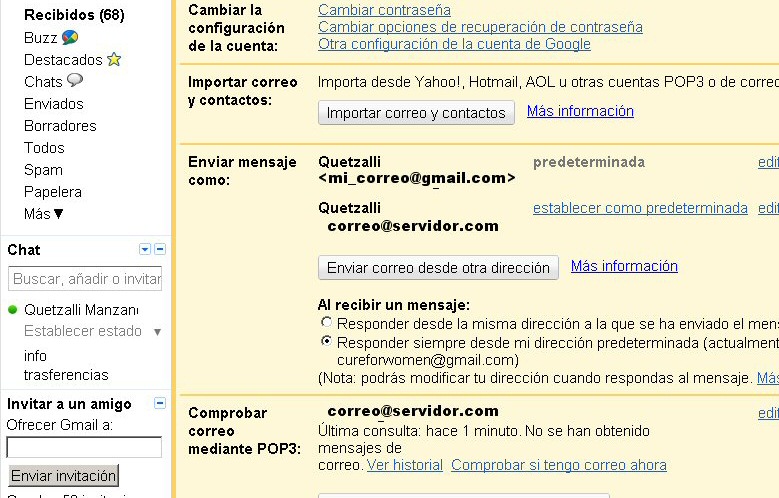Click mi_correo@gmail.com address text
Screen dimensions: 779x498
pyautogui.click(x=416, y=177)
